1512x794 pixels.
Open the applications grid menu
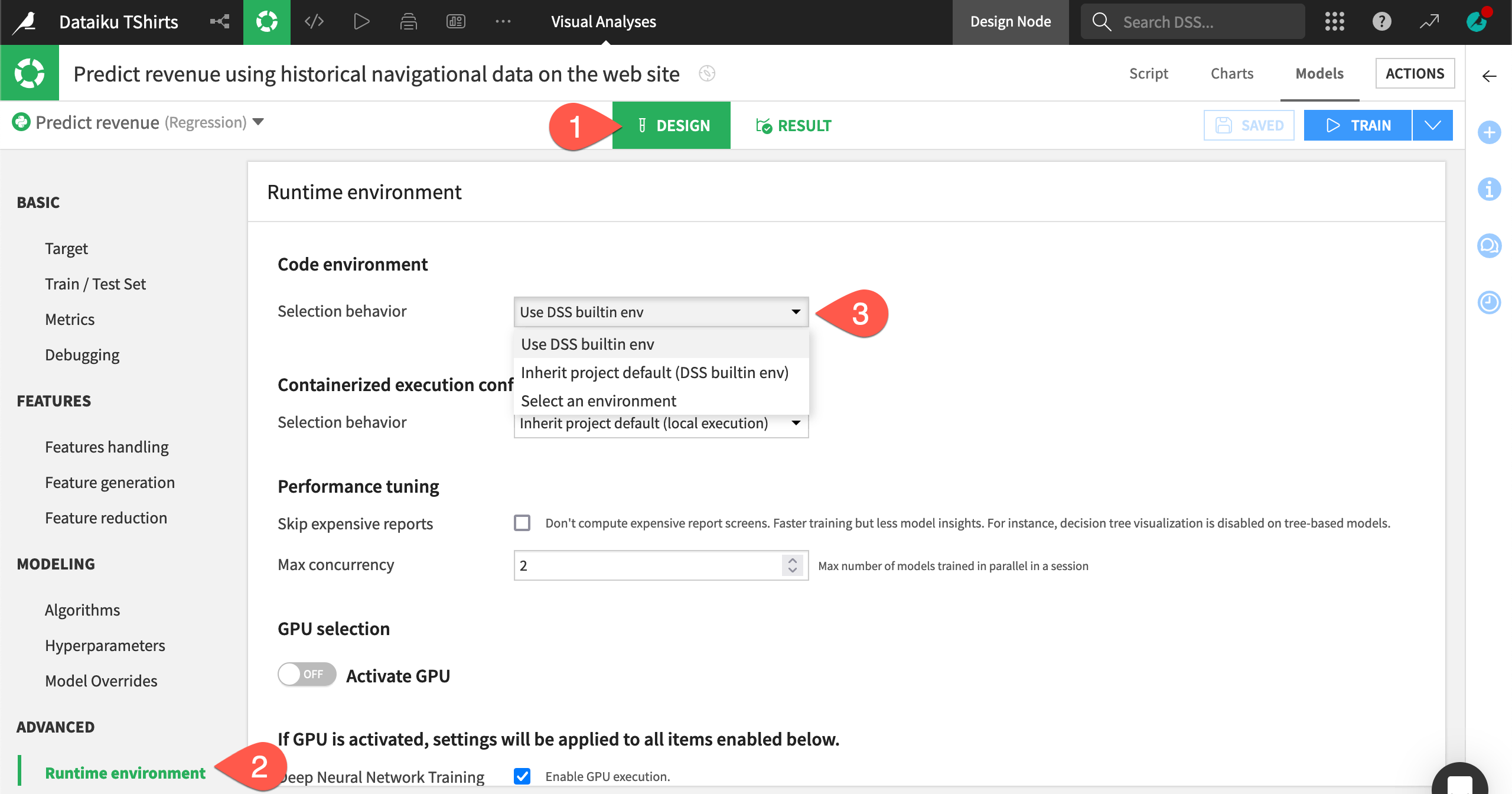point(1335,22)
